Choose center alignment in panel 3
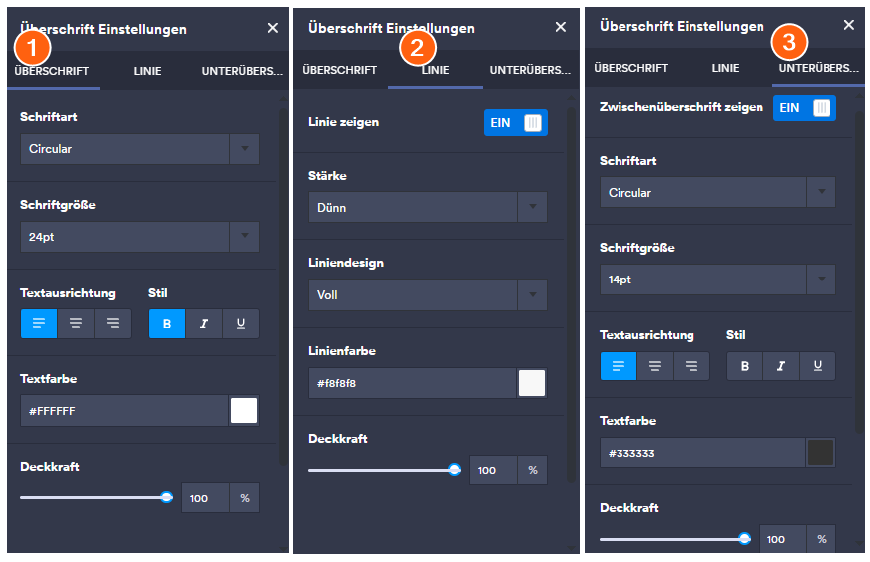The height and width of the screenshot is (562, 870). click(655, 366)
